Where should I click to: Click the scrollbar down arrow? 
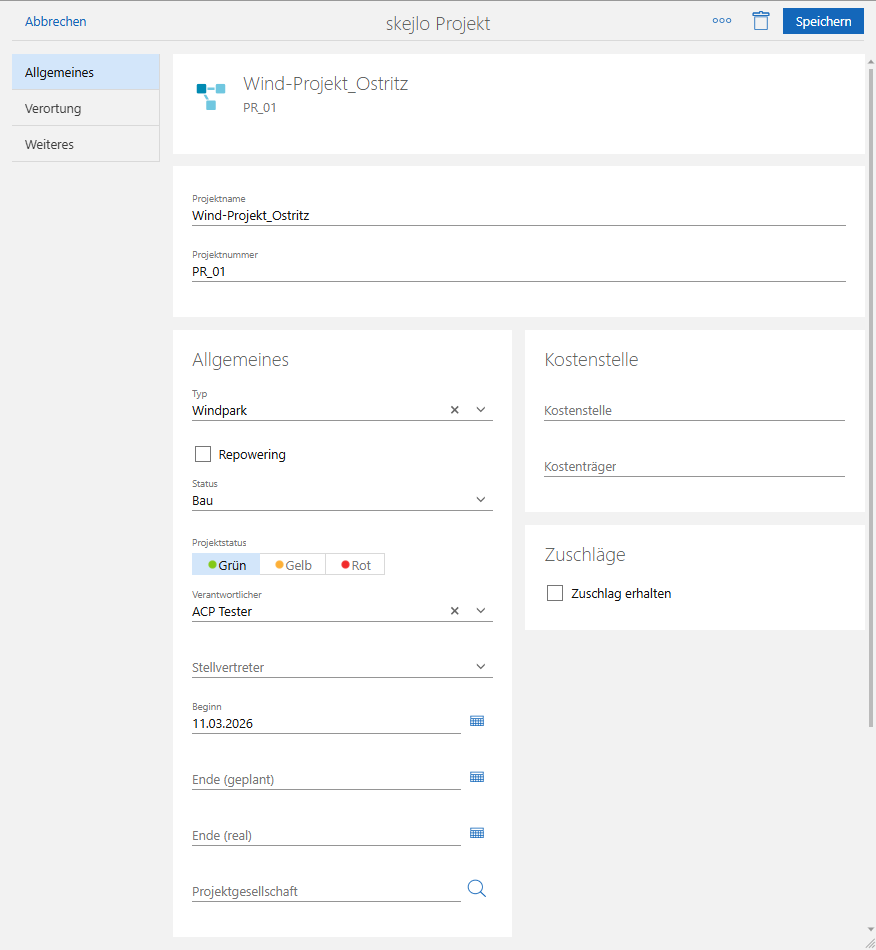point(871,930)
